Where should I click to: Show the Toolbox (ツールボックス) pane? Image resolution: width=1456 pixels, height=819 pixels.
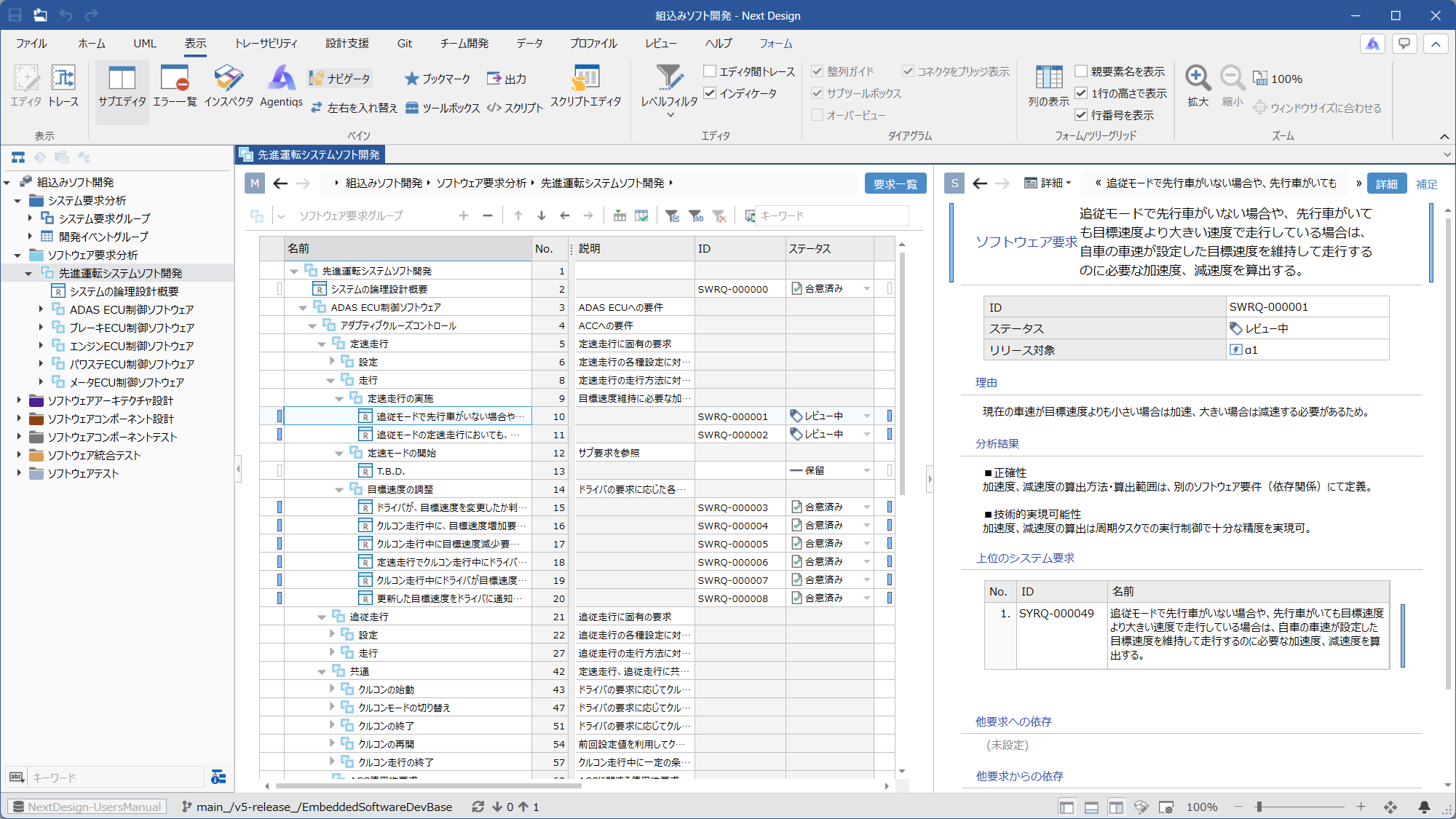(x=442, y=108)
